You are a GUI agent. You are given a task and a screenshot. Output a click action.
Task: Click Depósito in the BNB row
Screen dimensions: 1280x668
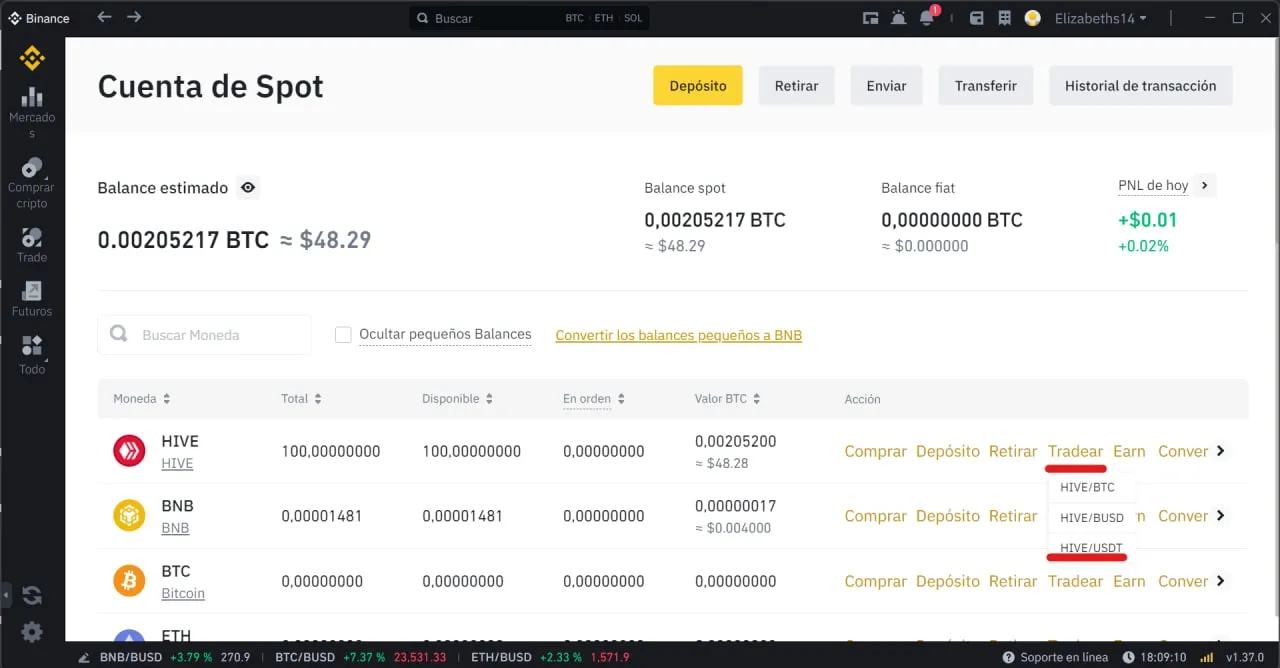click(x=948, y=516)
